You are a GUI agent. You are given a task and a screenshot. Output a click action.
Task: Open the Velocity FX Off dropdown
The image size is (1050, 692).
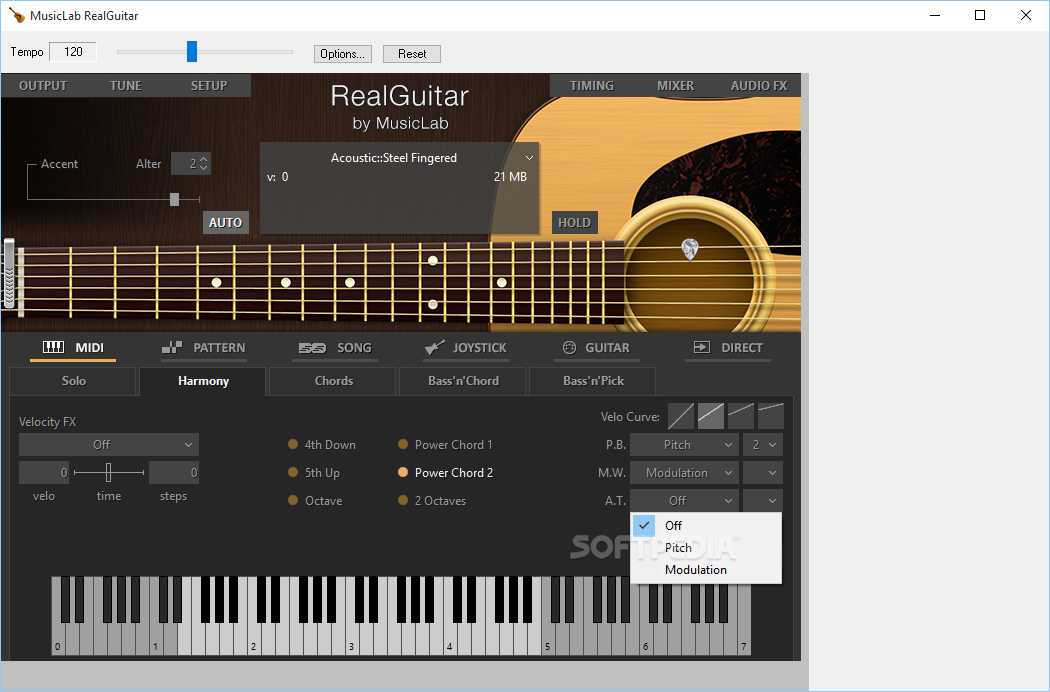tap(108, 444)
